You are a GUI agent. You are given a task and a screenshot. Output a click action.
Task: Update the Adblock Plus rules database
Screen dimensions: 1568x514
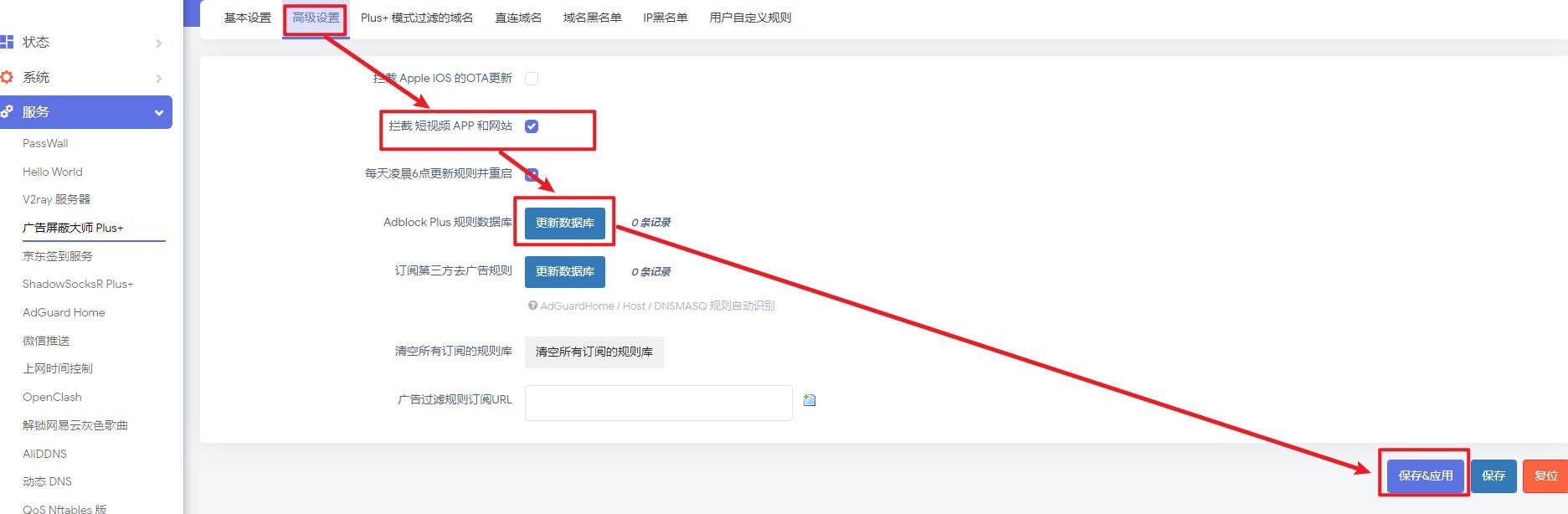[564, 223]
